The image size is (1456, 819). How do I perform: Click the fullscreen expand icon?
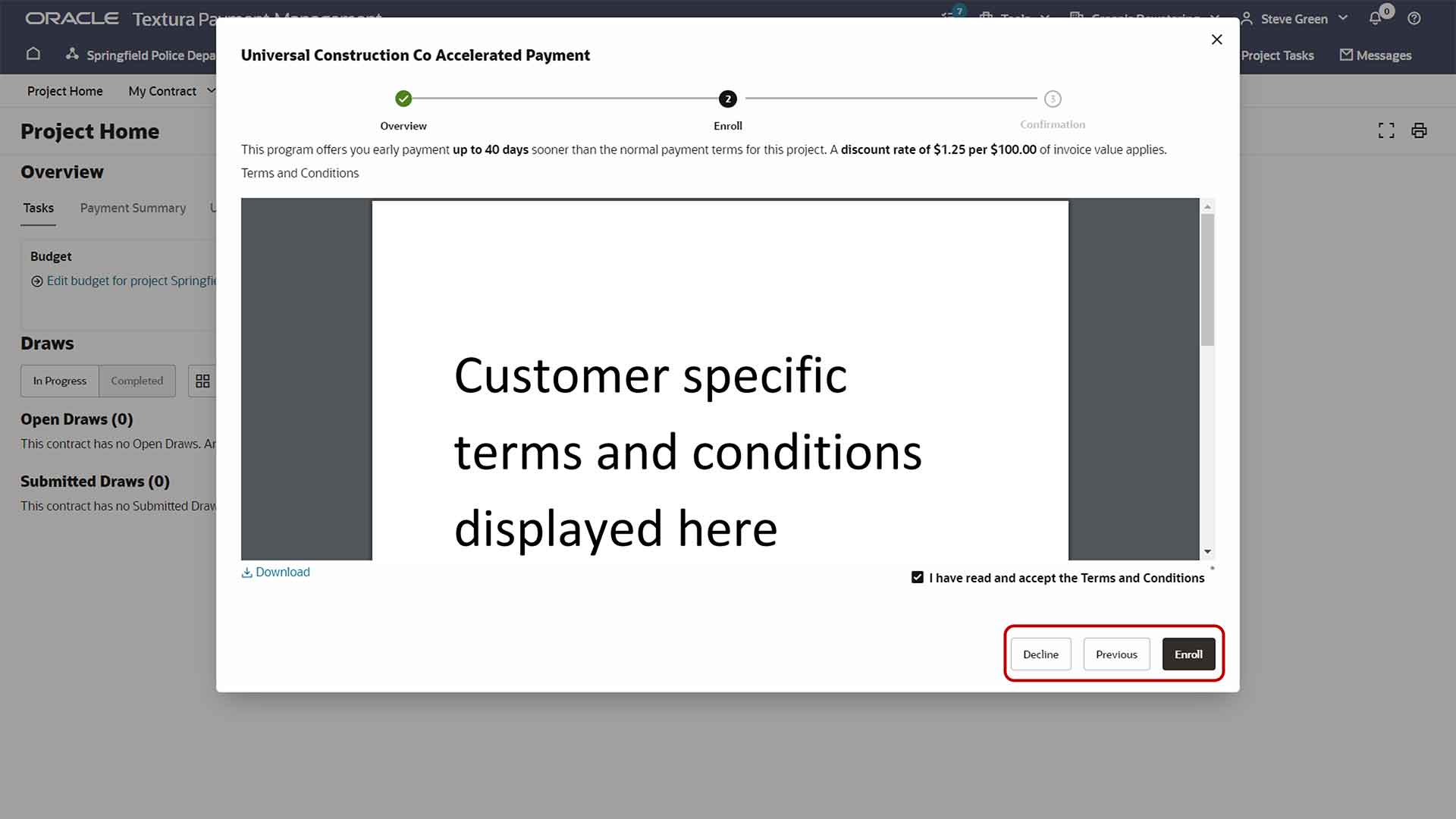coord(1386,131)
